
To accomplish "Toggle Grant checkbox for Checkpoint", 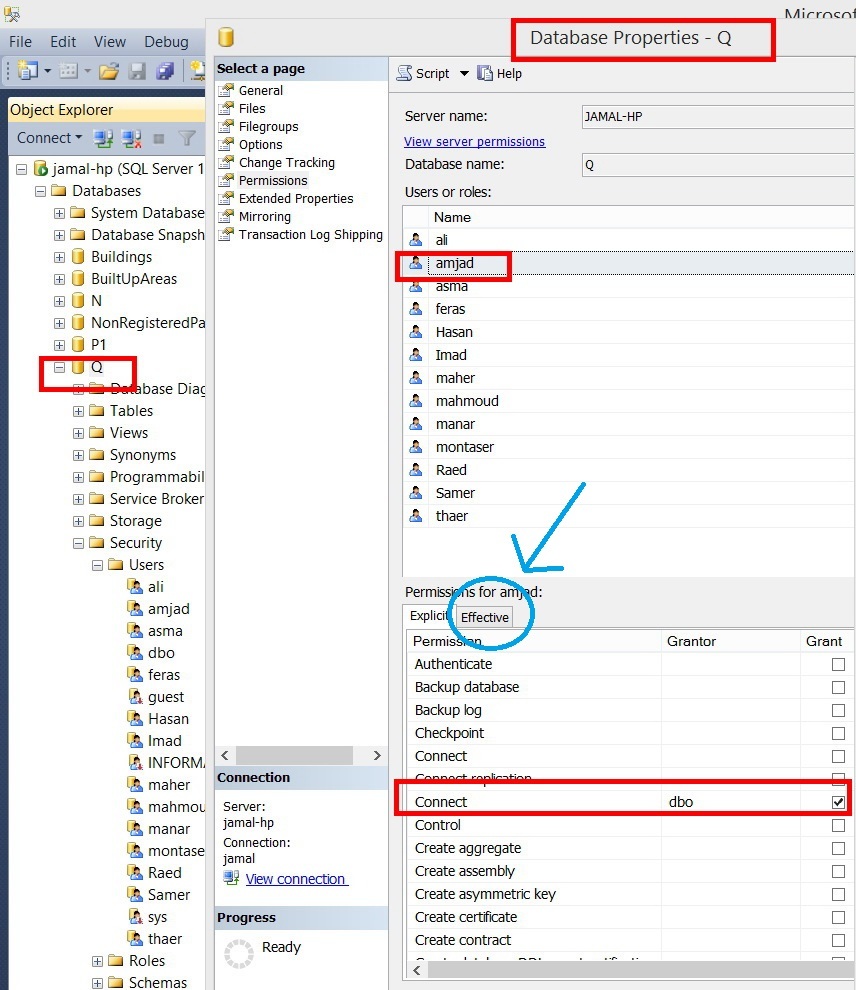I will [x=838, y=733].
